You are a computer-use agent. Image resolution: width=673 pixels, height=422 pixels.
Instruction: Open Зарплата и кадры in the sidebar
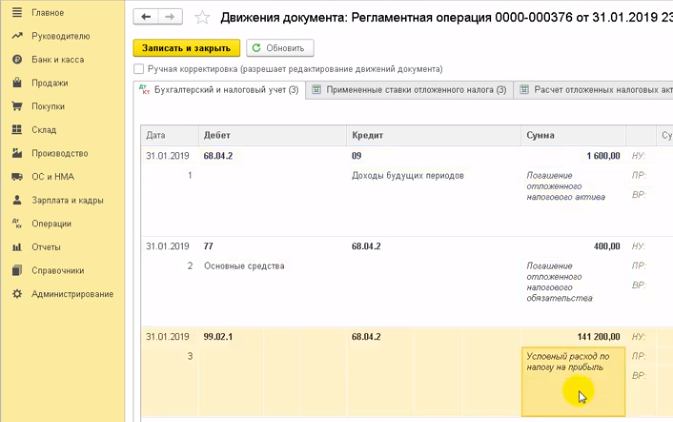[67, 200]
